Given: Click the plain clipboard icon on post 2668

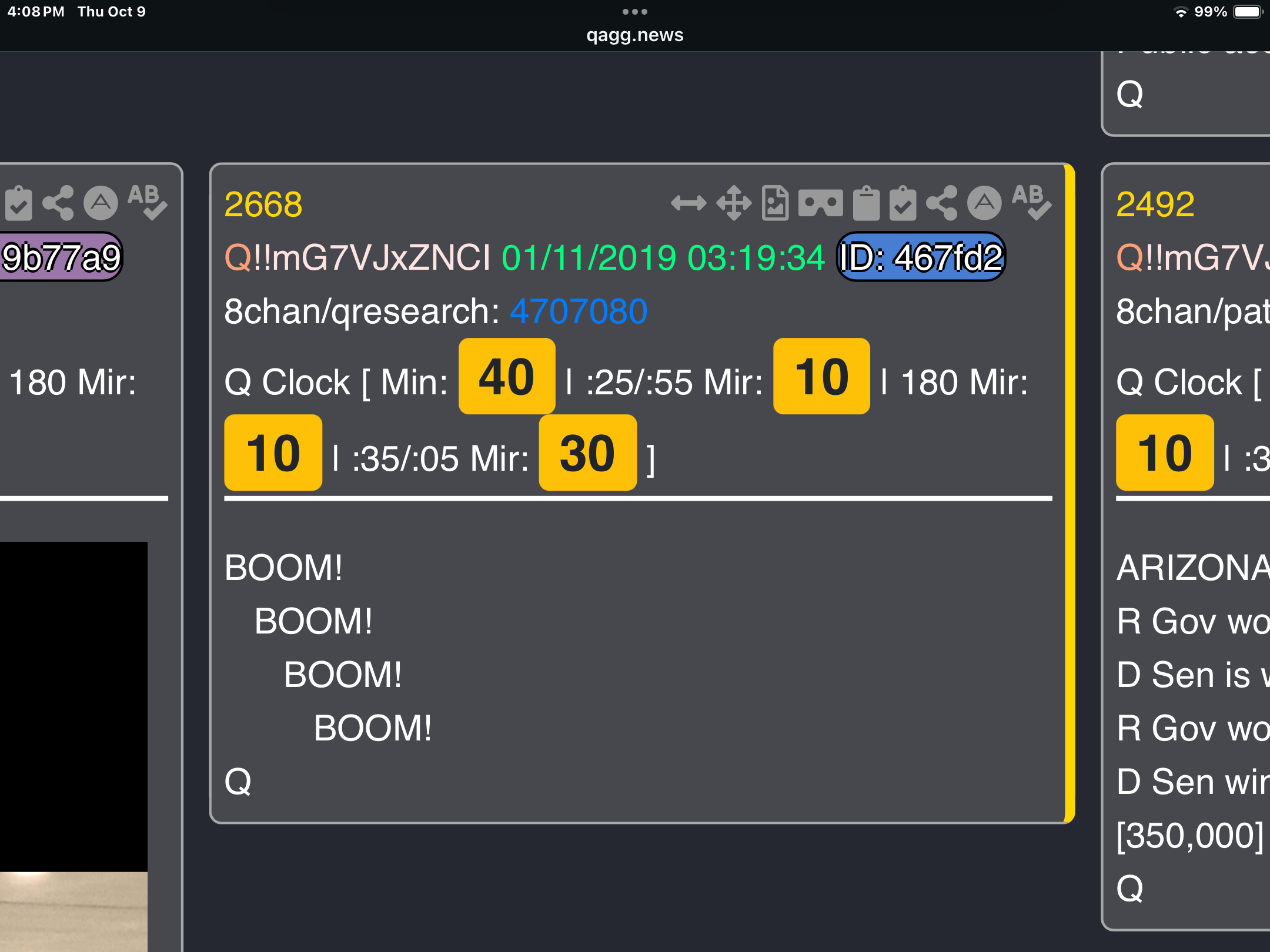Looking at the screenshot, I should coord(866,203).
